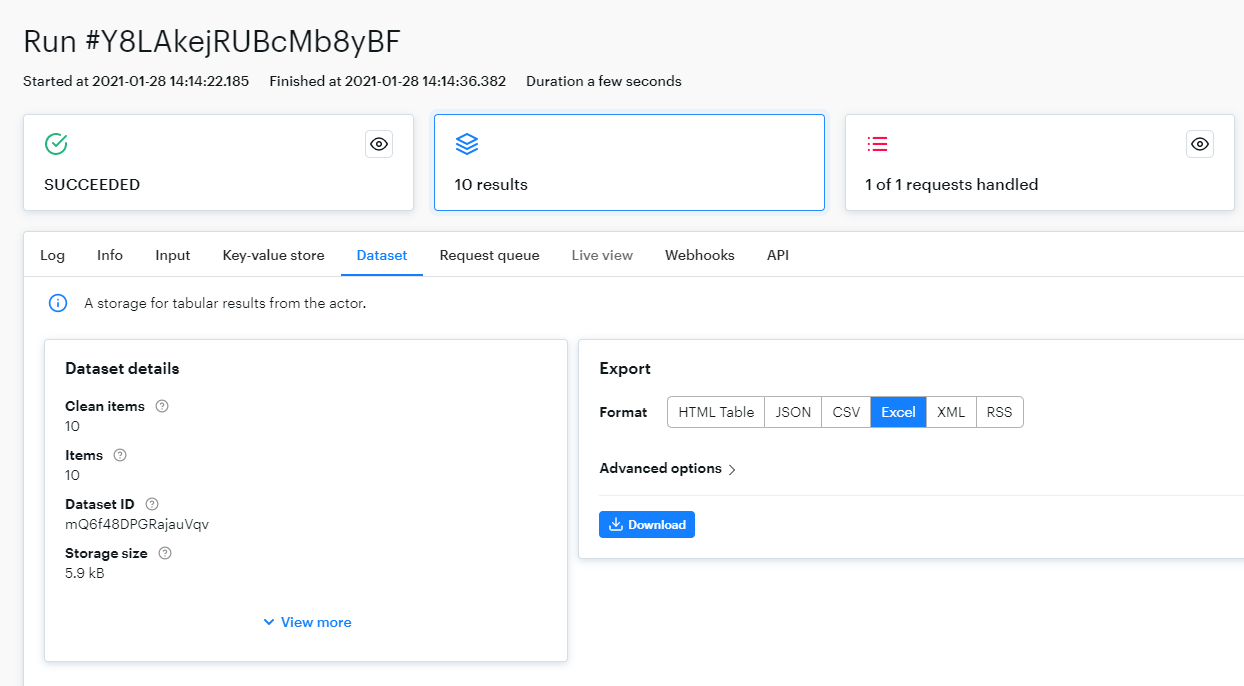This screenshot has height=686, width=1244.
Task: Click the blue layers icon above 10 results
Action: pos(467,144)
